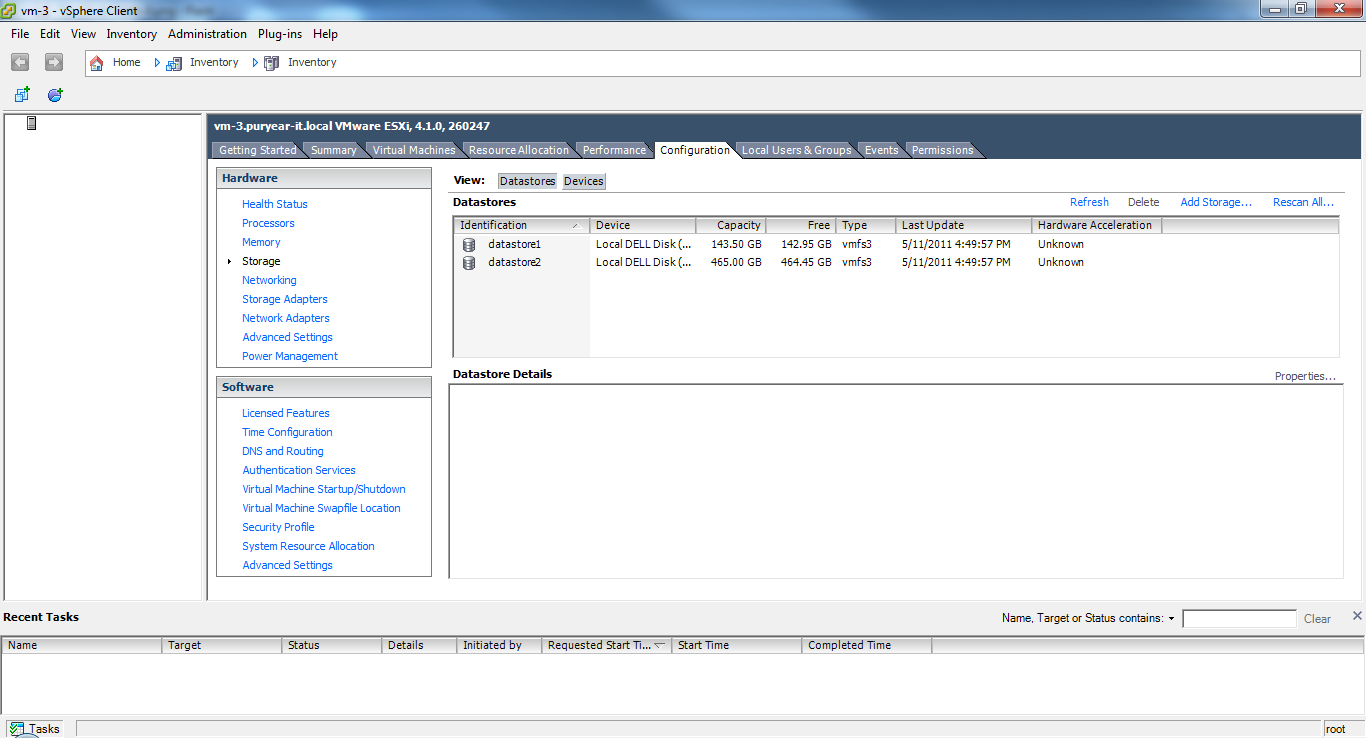Click the datastore2 disk icon
The height and width of the screenshot is (738, 1366).
(x=469, y=263)
